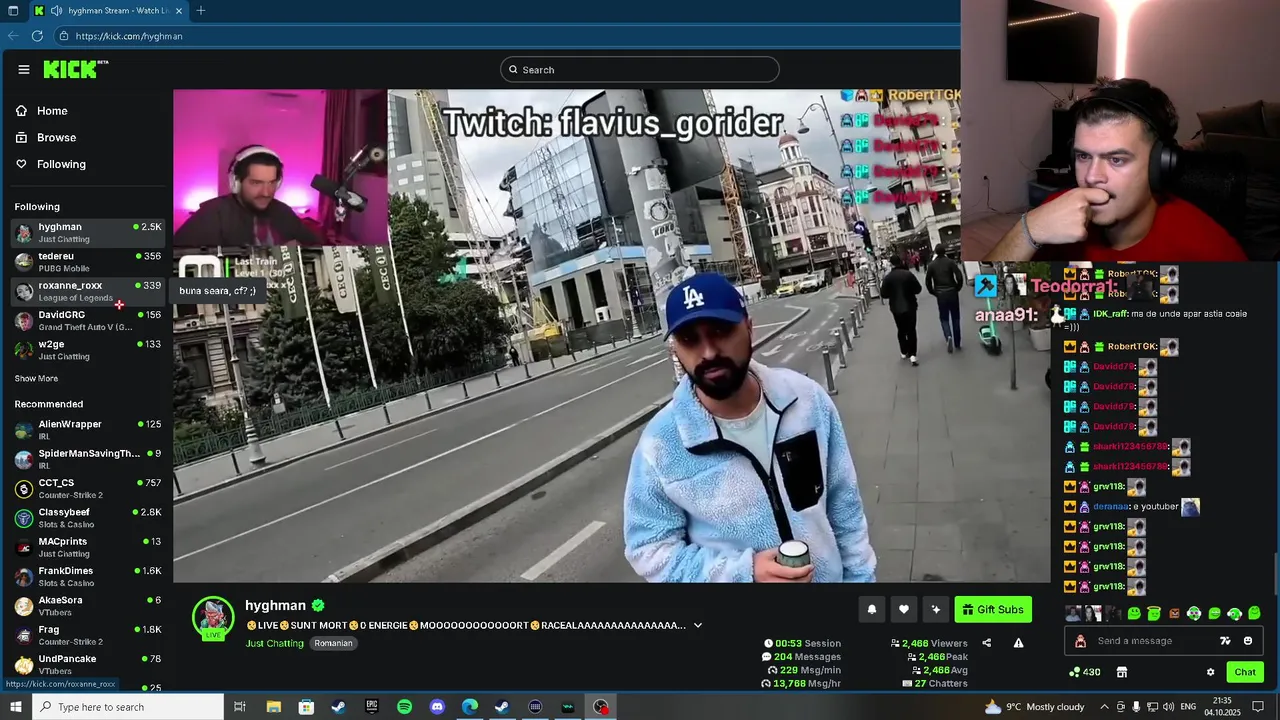This screenshot has height=720, width=1280.
Task: Focus the Kick search box
Action: point(640,70)
